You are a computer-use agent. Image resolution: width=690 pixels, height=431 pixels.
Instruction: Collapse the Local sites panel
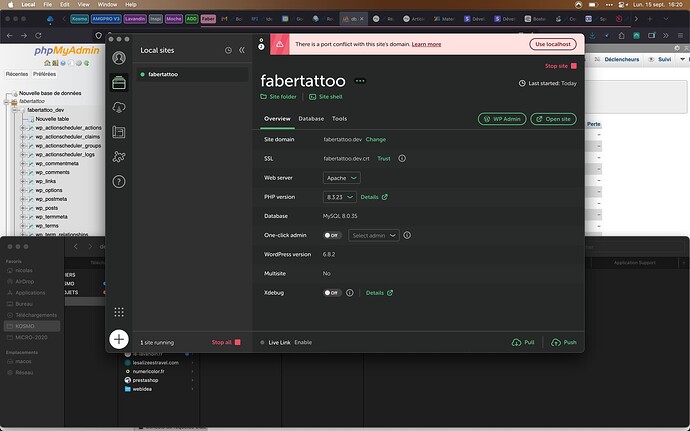pos(242,50)
